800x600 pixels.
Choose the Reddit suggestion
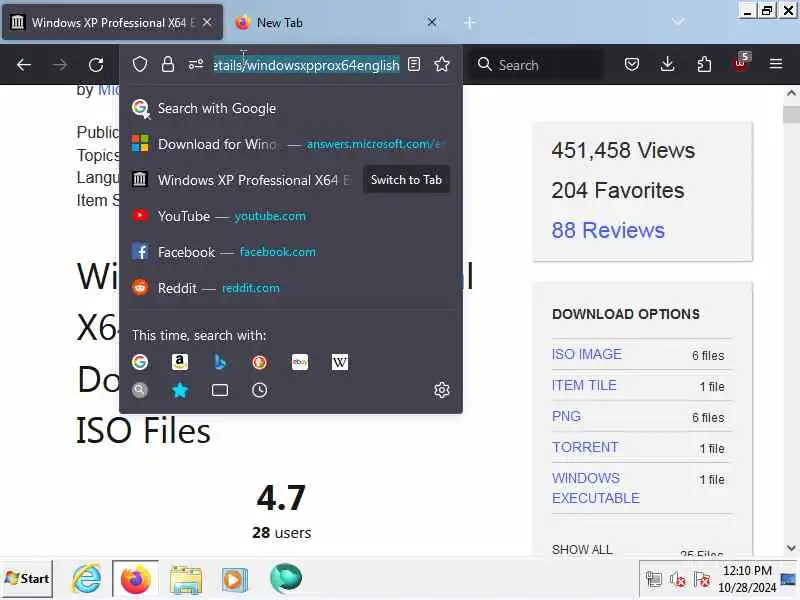point(291,288)
